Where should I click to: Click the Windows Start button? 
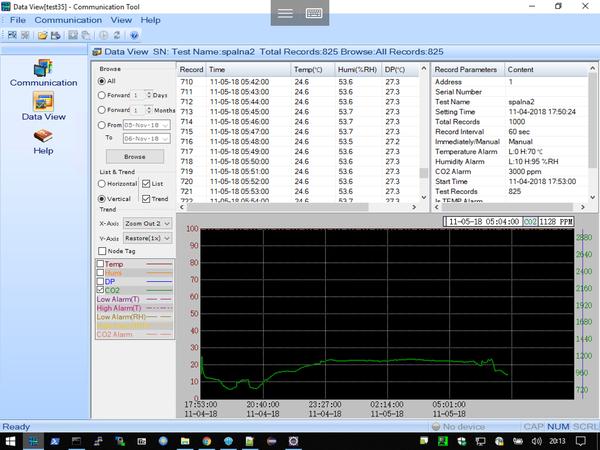tap(13, 440)
